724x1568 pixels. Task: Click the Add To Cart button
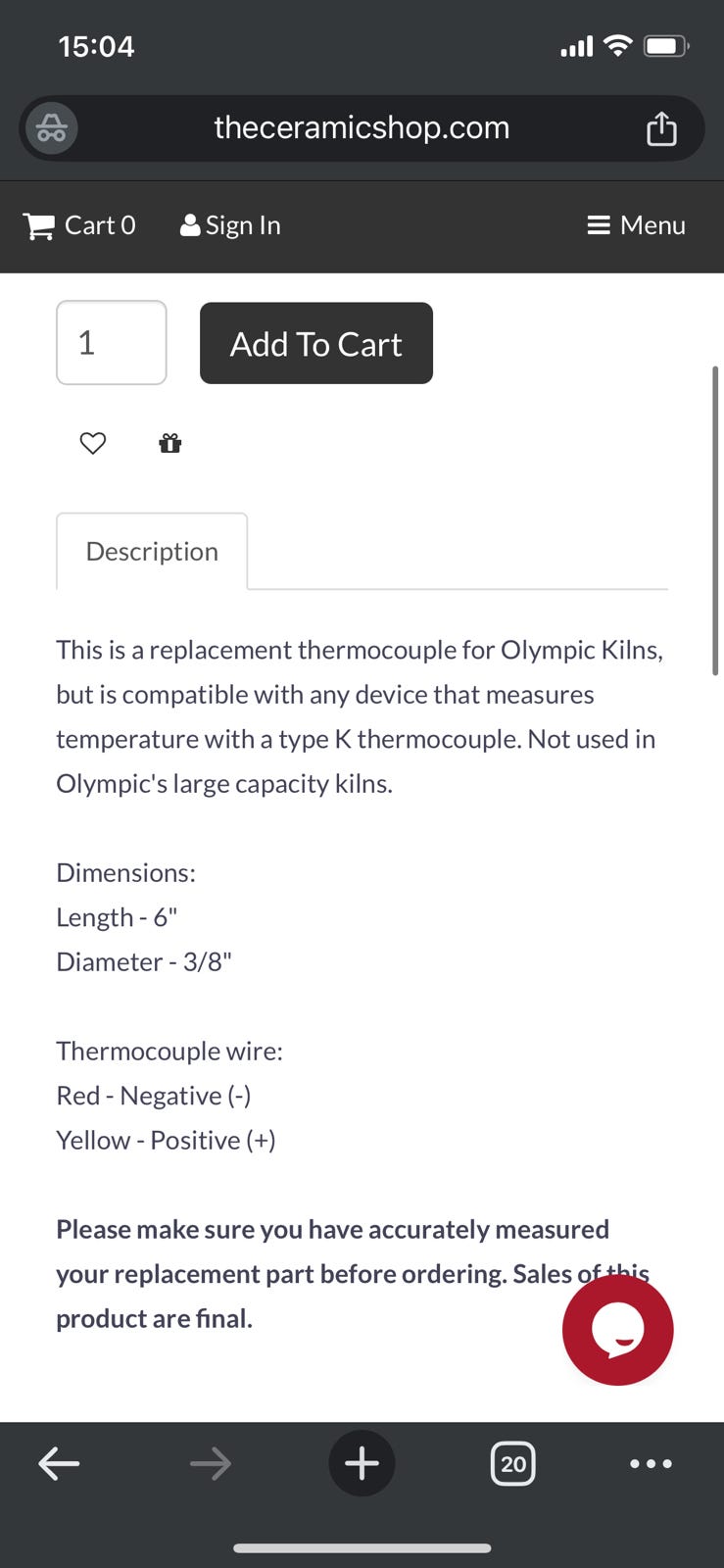(x=316, y=343)
